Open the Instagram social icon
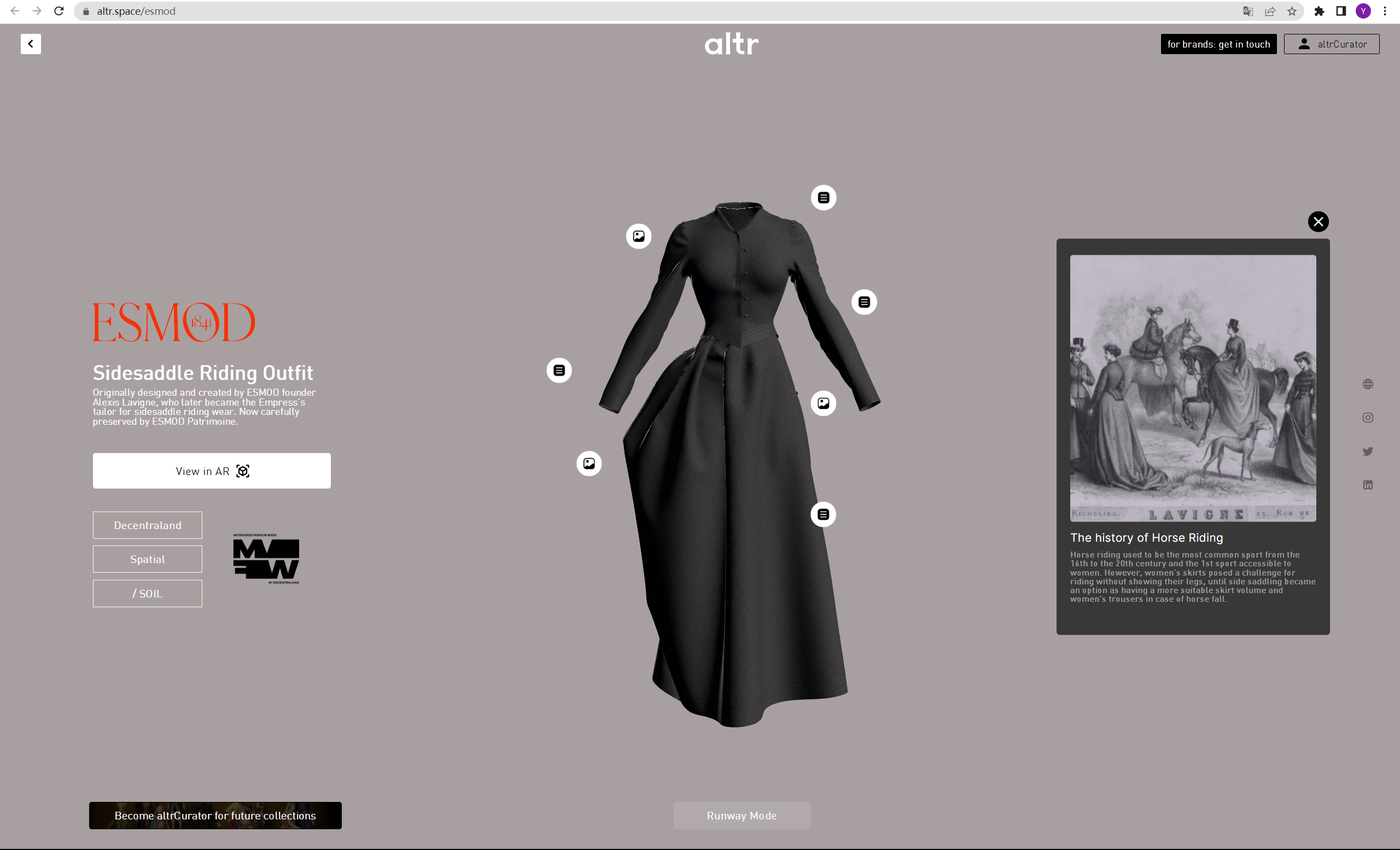Image resolution: width=1400 pixels, height=850 pixels. click(1368, 418)
